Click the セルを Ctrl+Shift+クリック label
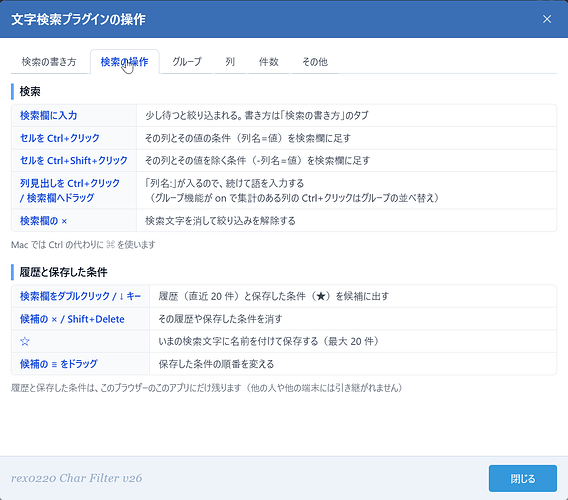 pyautogui.click(x=74, y=161)
